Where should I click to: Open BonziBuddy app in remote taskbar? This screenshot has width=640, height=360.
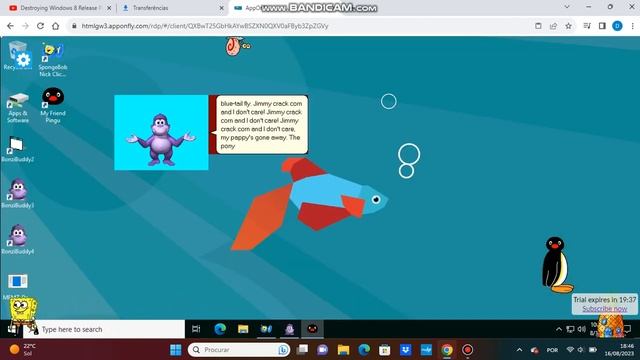289,329
